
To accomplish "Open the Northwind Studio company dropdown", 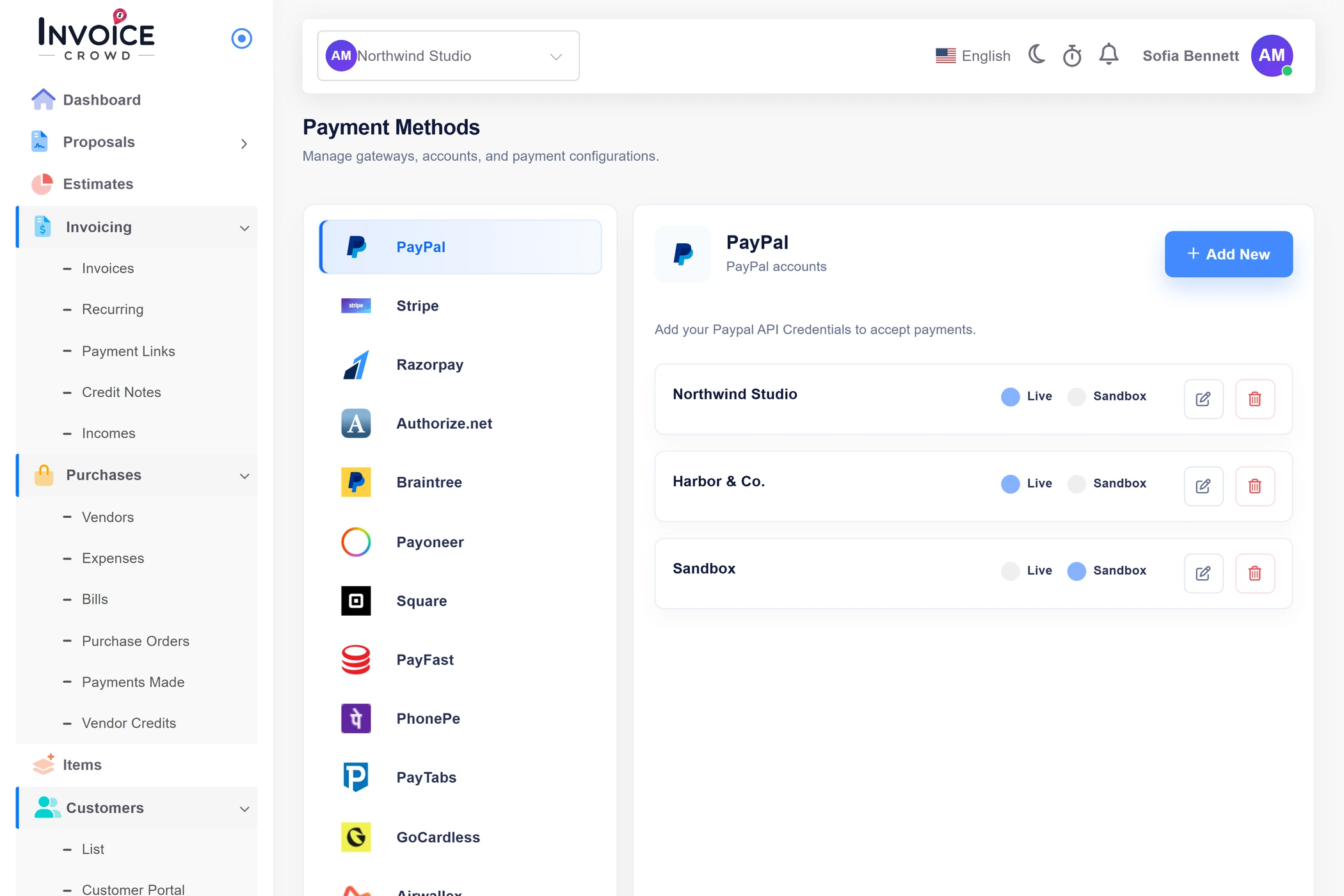I will [448, 56].
